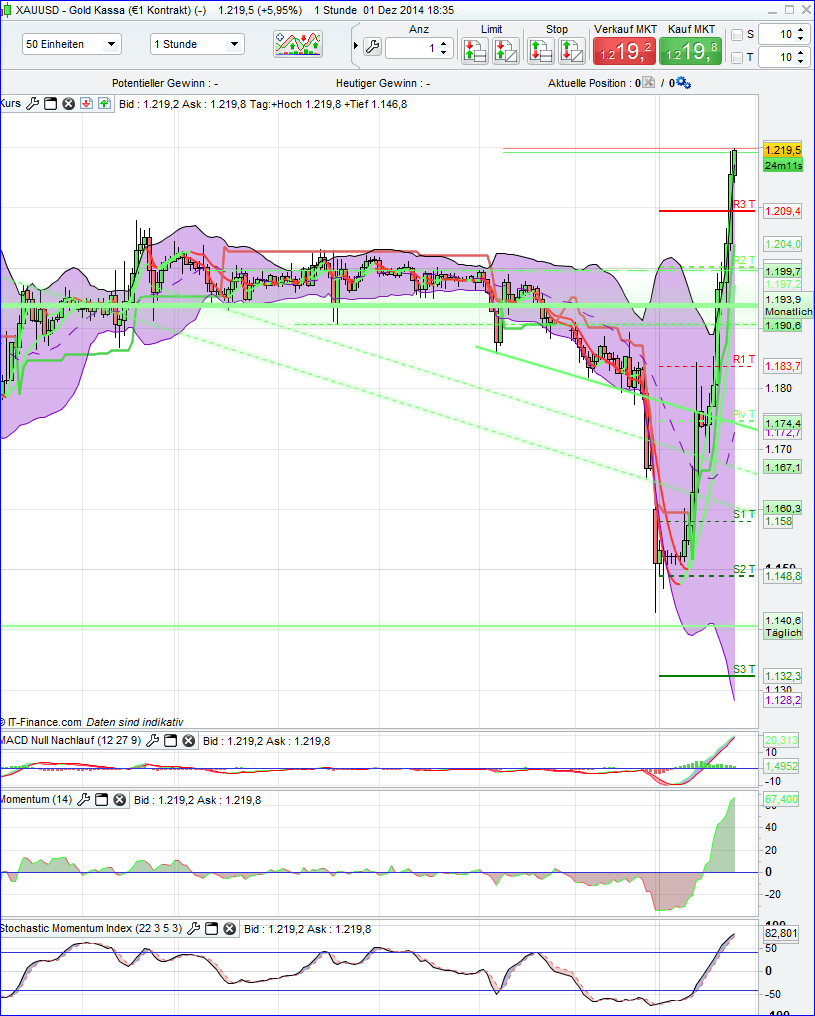This screenshot has height=1016, width=815.
Task: Increase Anz quantity with the stepper arrow
Action: tap(444, 41)
